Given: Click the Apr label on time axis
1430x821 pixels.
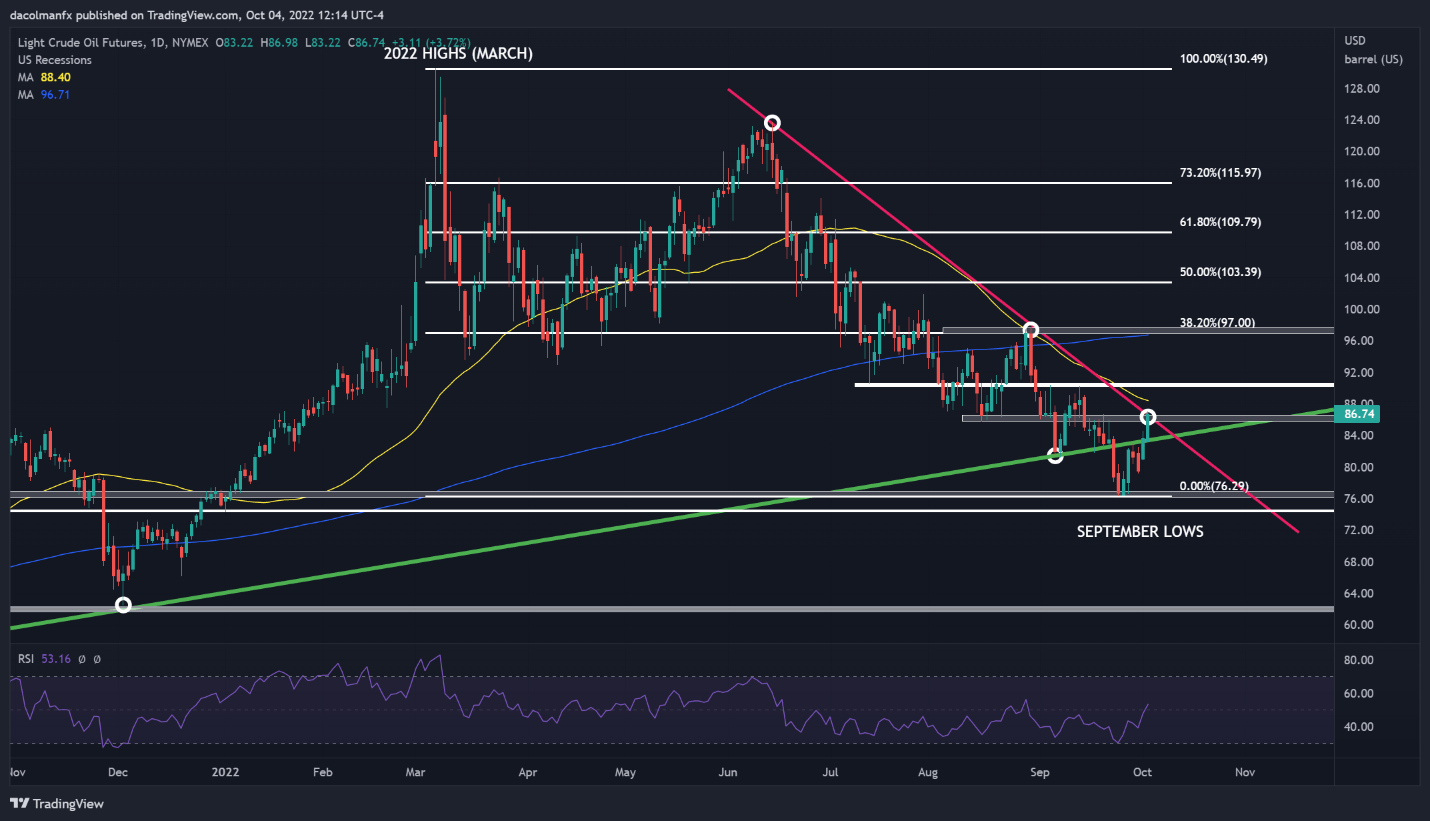Looking at the screenshot, I should coord(527,773).
